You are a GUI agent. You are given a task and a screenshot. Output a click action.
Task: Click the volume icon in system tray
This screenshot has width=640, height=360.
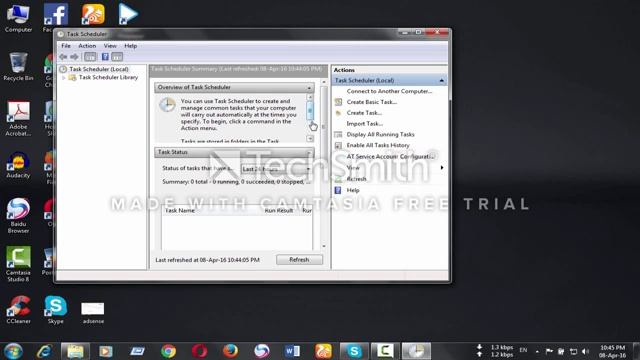(586, 351)
